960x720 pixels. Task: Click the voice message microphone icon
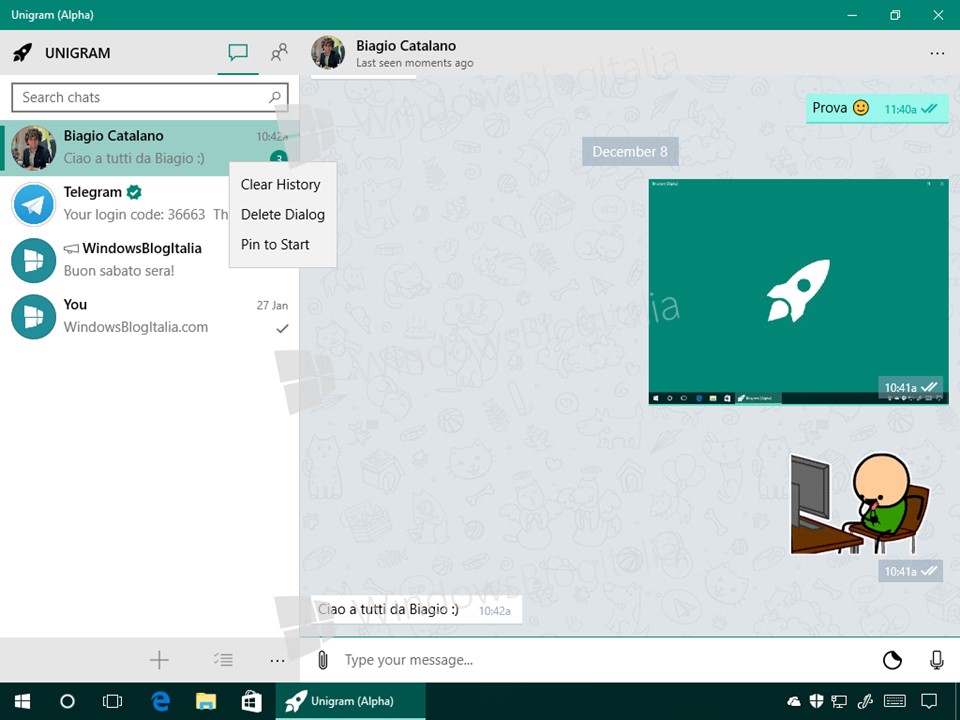click(x=937, y=660)
